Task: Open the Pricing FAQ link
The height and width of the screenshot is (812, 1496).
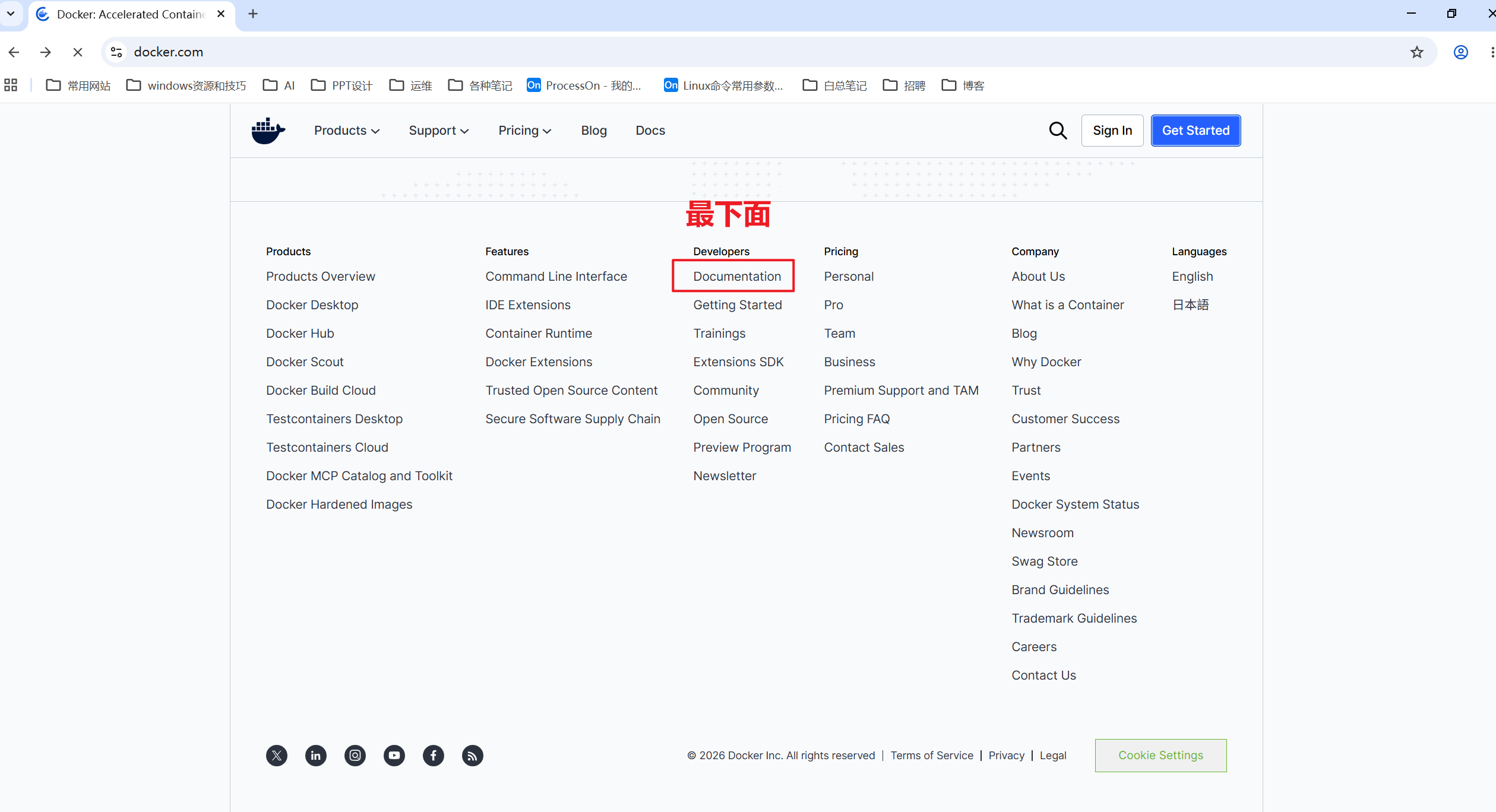Action: (x=856, y=419)
